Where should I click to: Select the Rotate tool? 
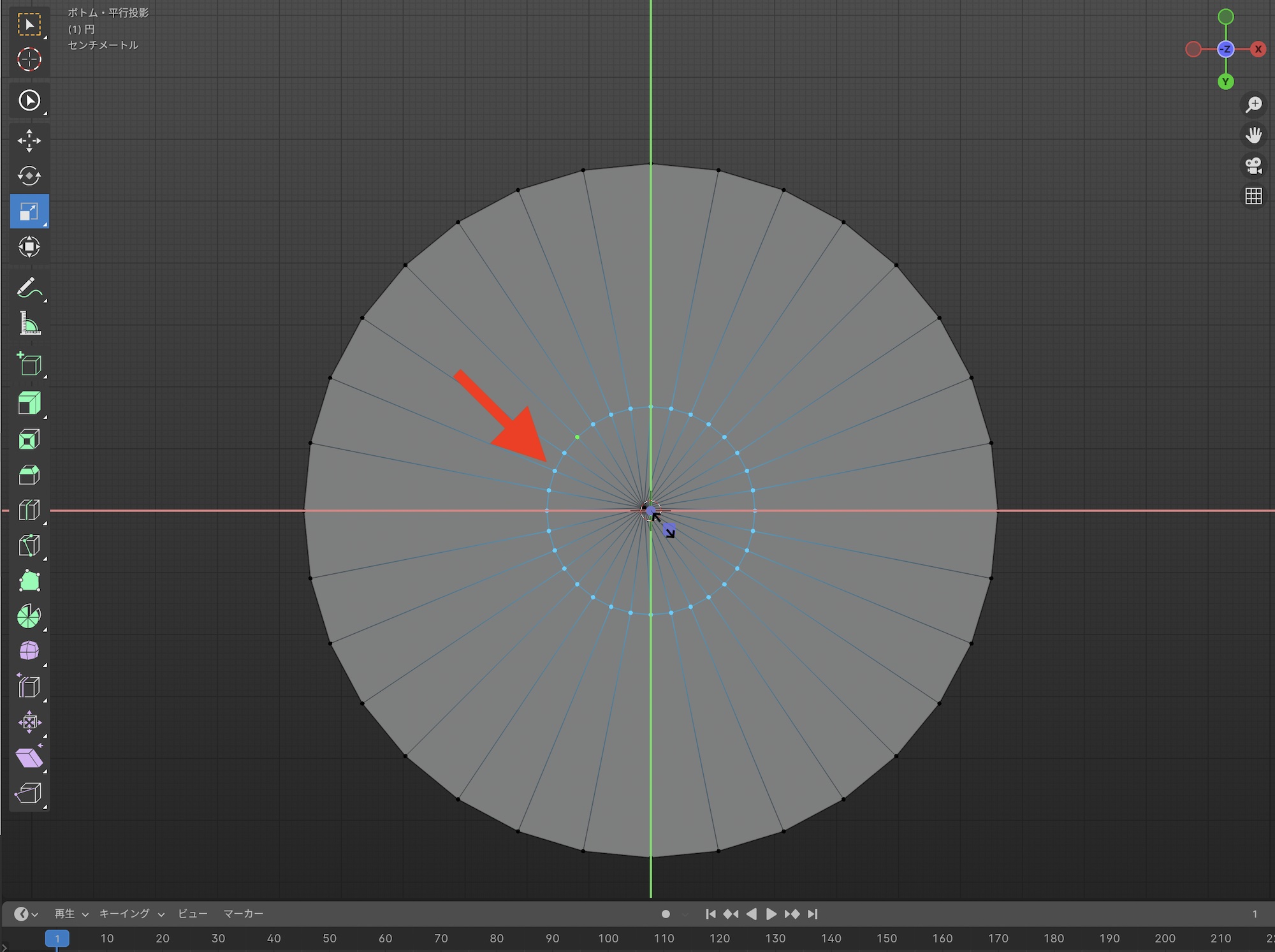[x=29, y=176]
